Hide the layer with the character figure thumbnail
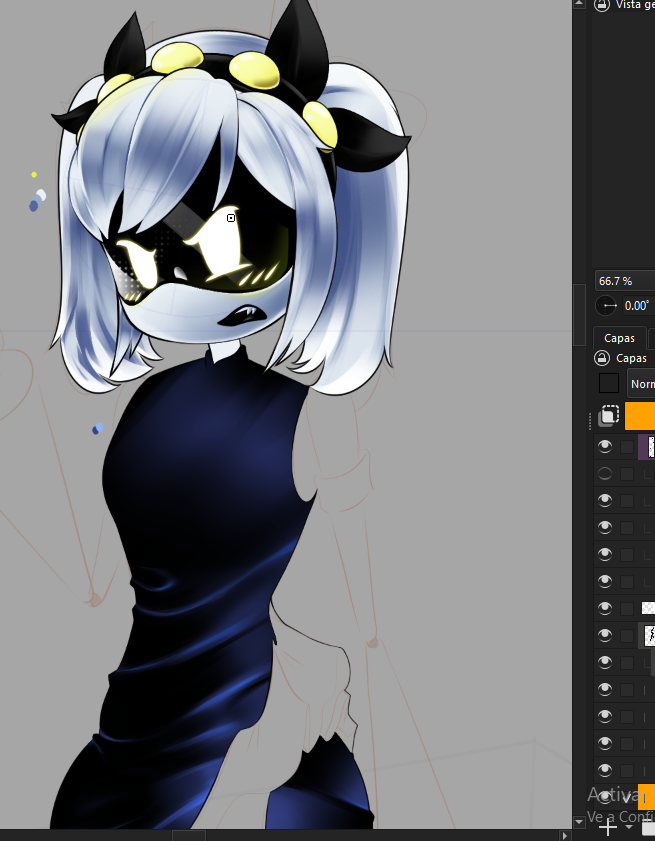 tap(605, 636)
